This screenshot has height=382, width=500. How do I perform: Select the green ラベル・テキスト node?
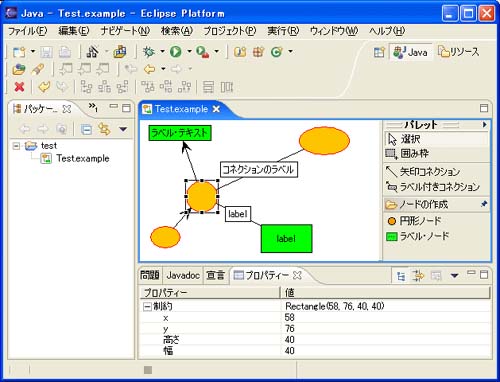pyautogui.click(x=180, y=133)
